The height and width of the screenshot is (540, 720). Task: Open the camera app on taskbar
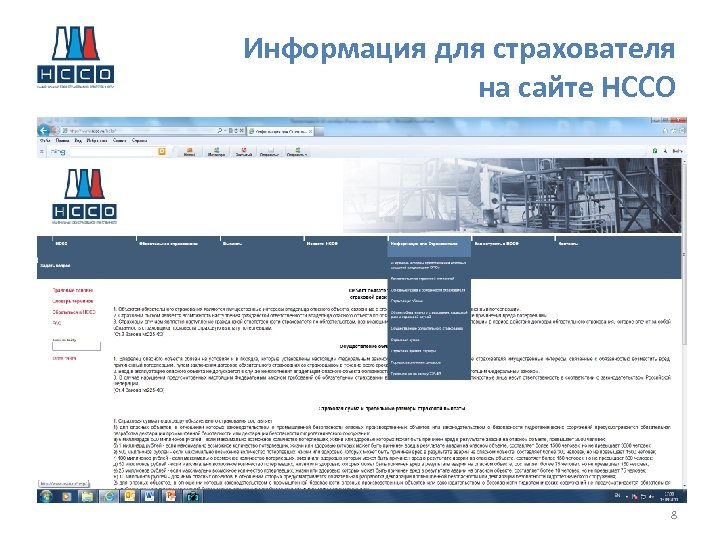click(192, 496)
